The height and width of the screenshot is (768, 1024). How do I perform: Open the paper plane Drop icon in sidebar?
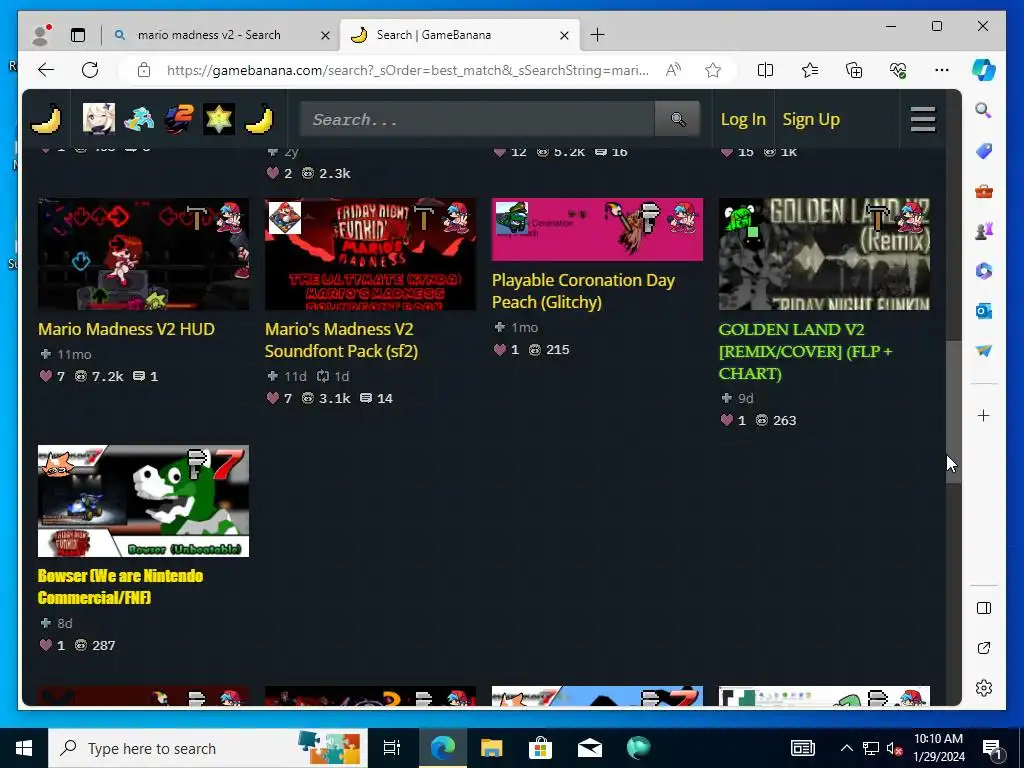pos(984,351)
